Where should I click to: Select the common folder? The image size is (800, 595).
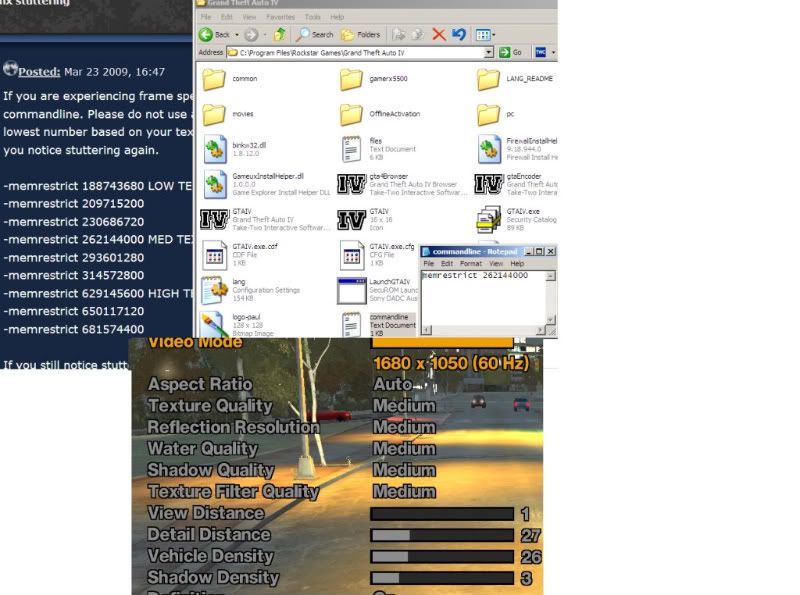(x=230, y=79)
